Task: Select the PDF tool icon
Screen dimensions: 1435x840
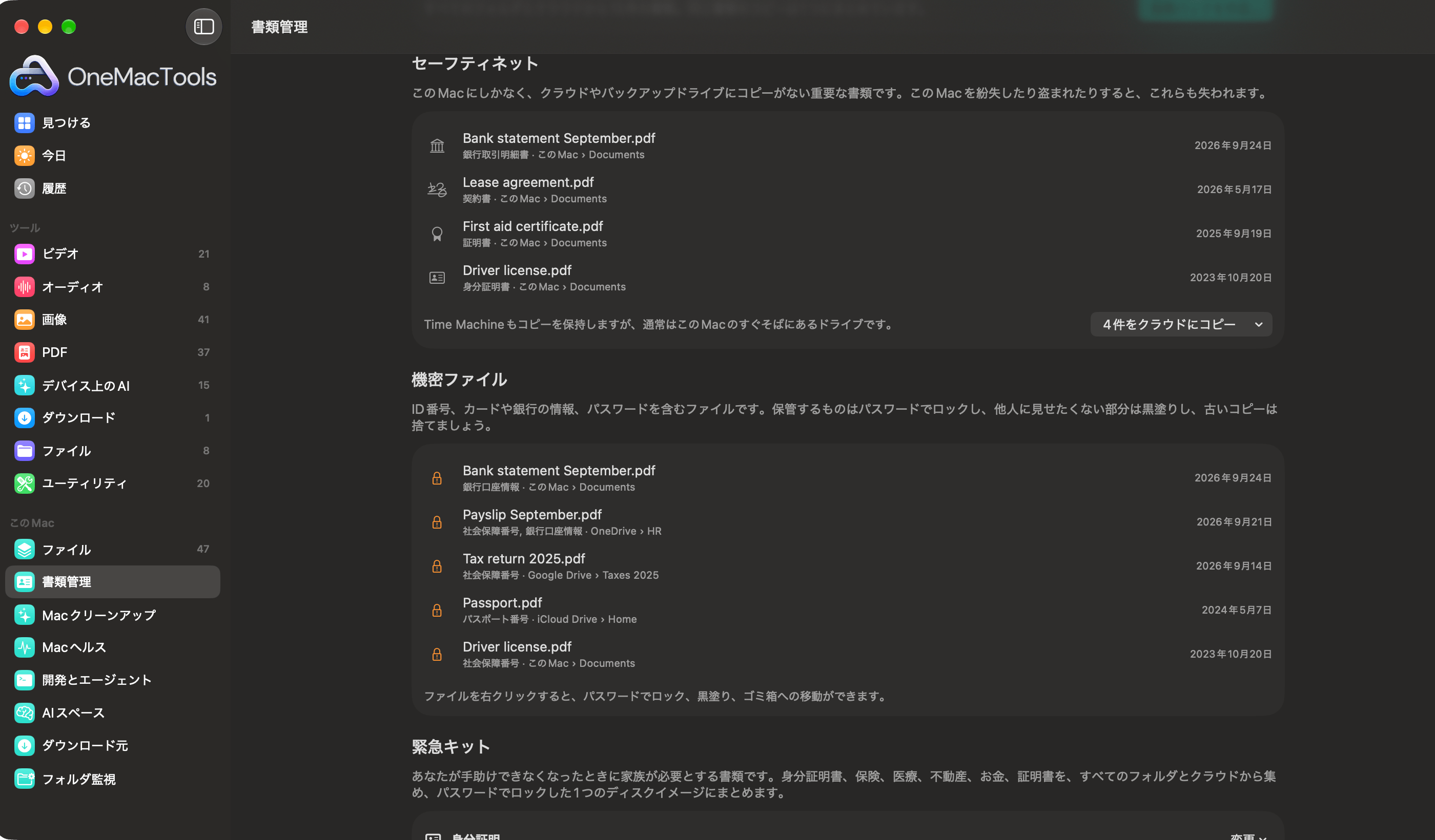Action: point(25,352)
